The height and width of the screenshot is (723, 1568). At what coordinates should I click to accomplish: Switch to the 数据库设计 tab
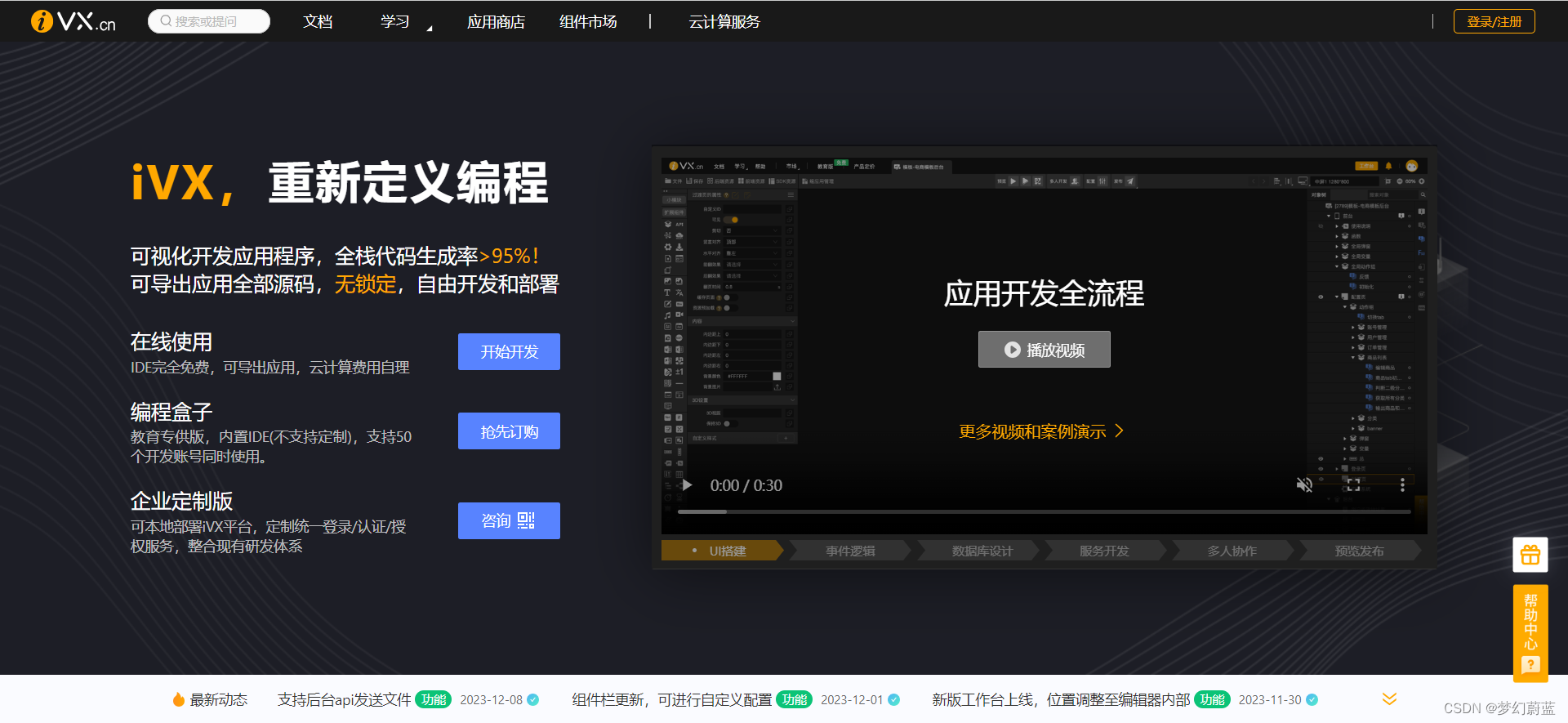(x=978, y=551)
